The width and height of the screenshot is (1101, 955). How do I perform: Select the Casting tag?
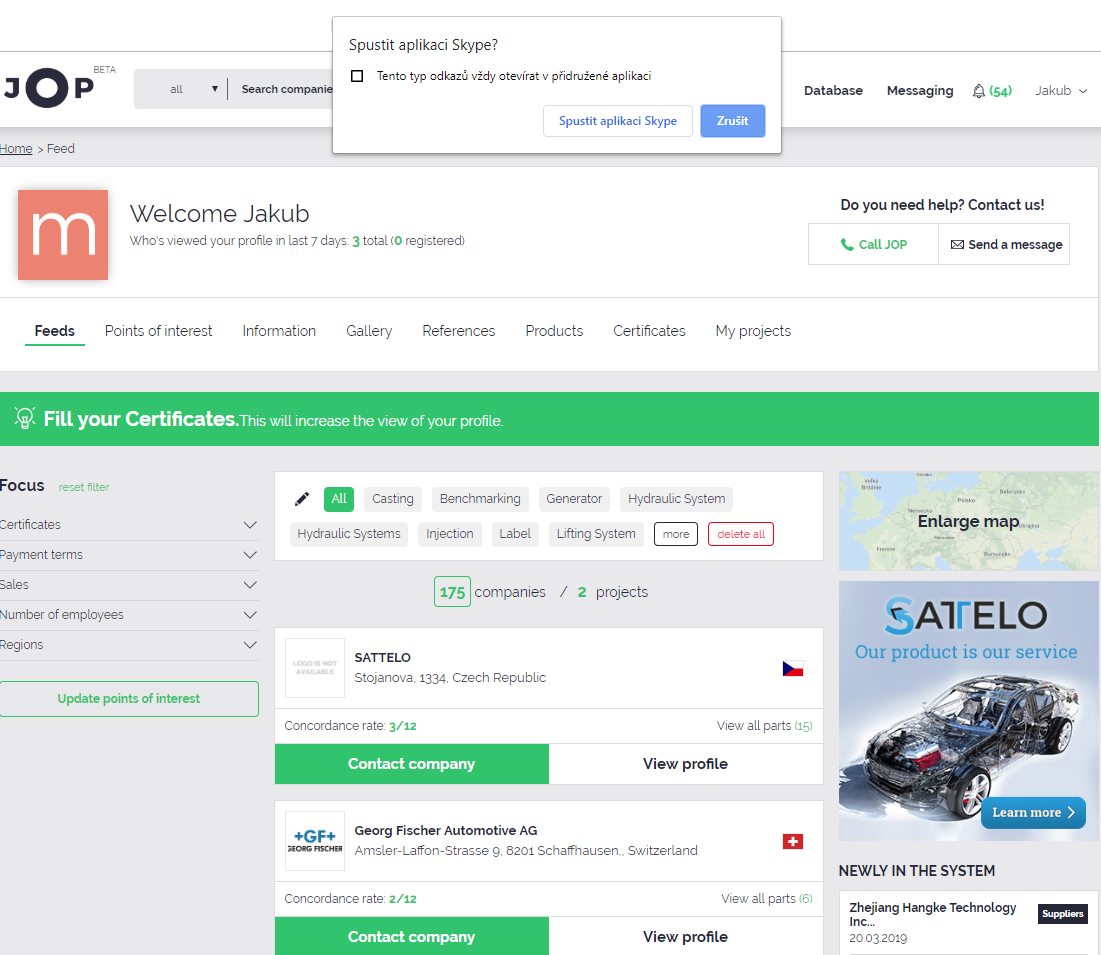[x=393, y=499]
